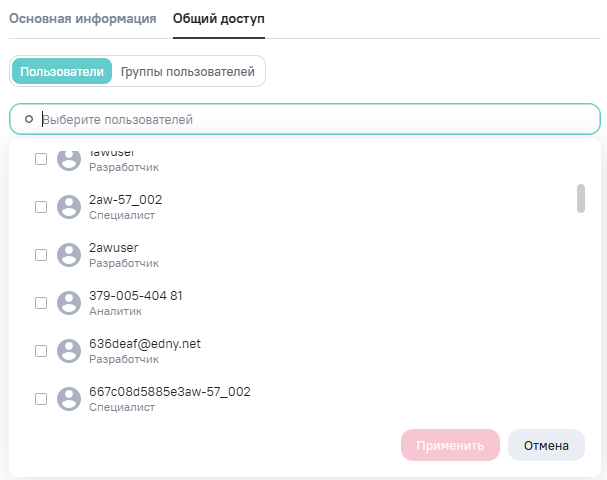The height and width of the screenshot is (480, 607).
Task: Click the avatar icon for 2awuser
Action: 69,255
